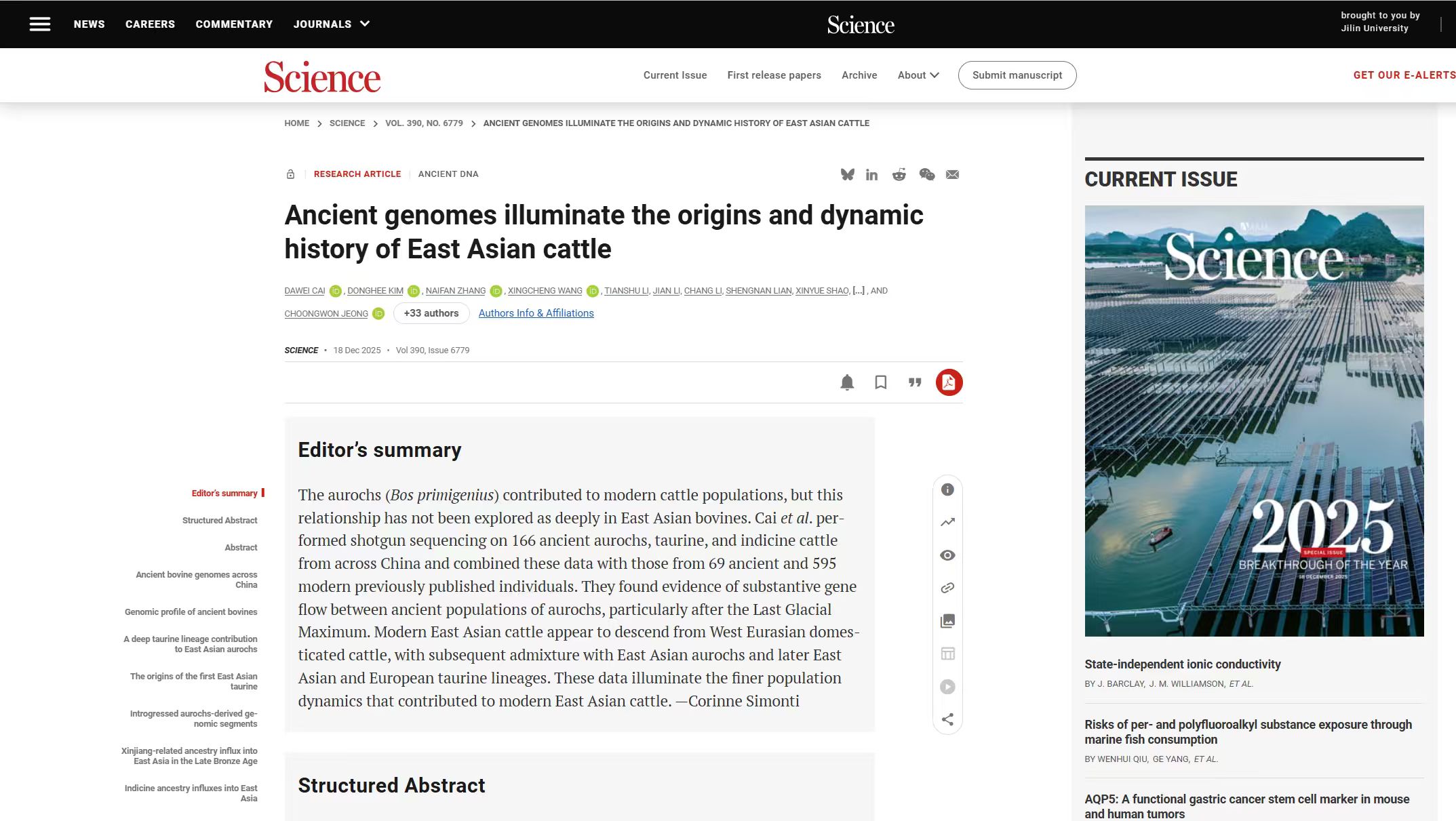Share article on LinkedIn
Viewport: 1456px width, 821px height.
pos(871,175)
